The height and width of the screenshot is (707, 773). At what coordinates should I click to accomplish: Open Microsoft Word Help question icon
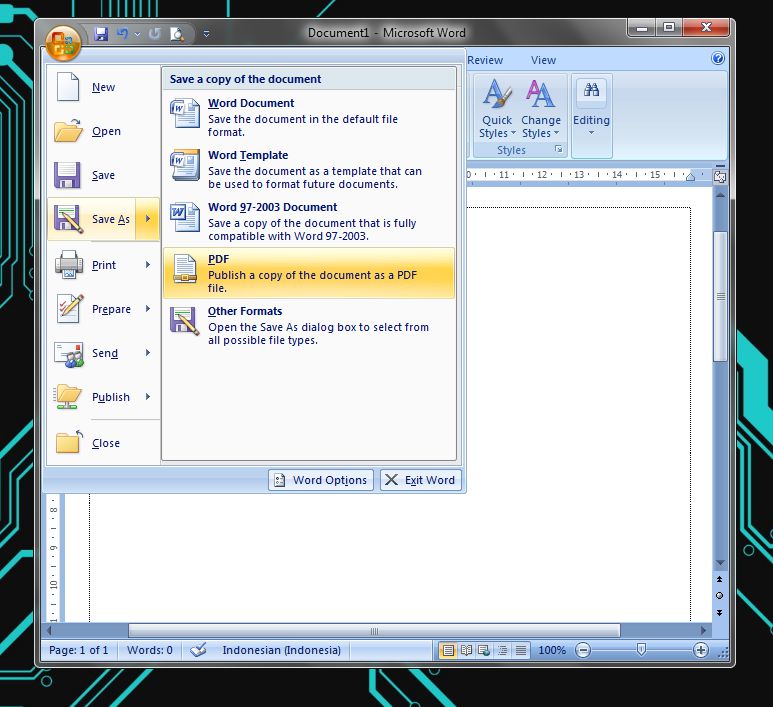pyautogui.click(x=718, y=59)
